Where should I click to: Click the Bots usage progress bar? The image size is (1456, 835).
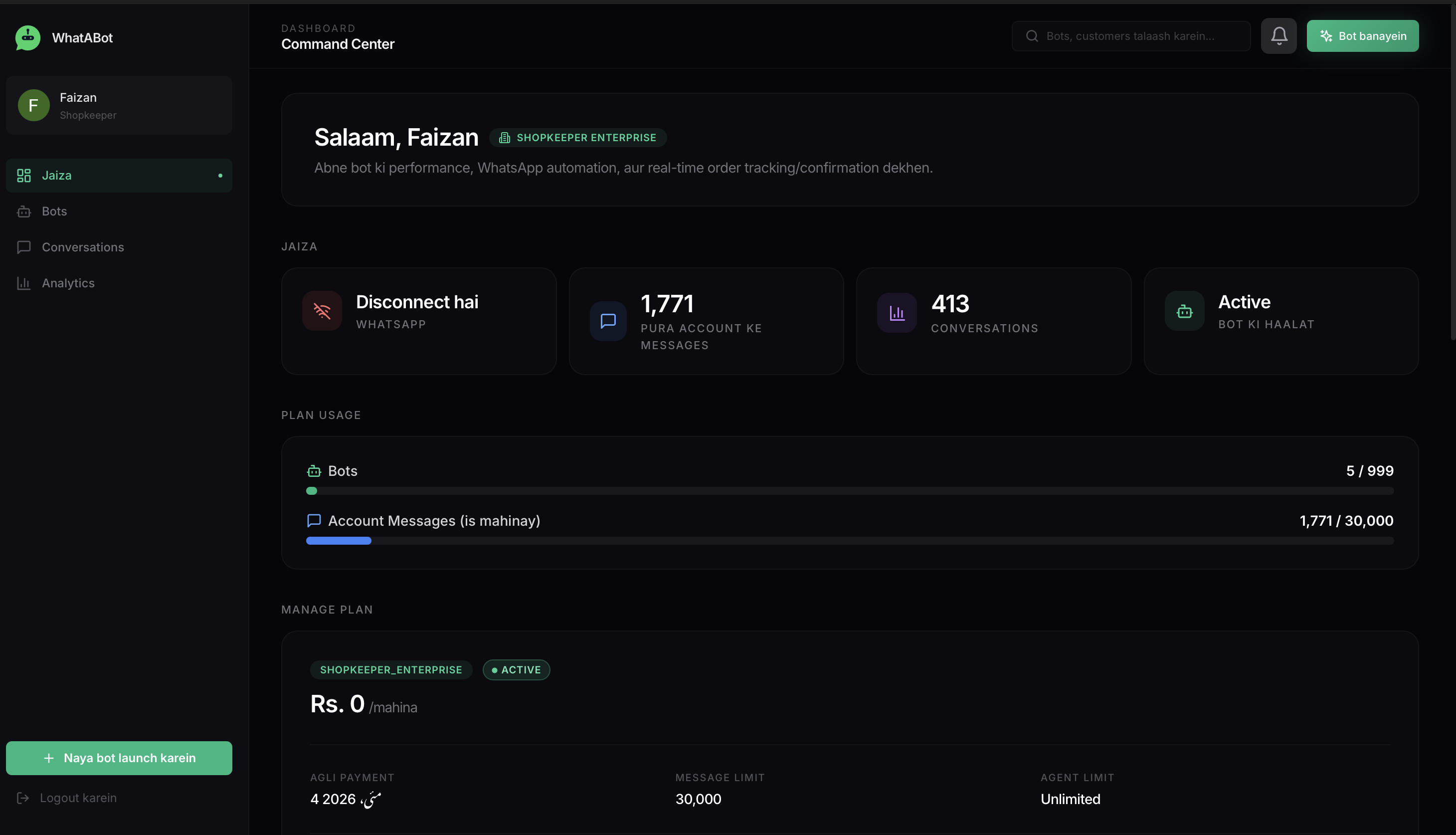(850, 491)
